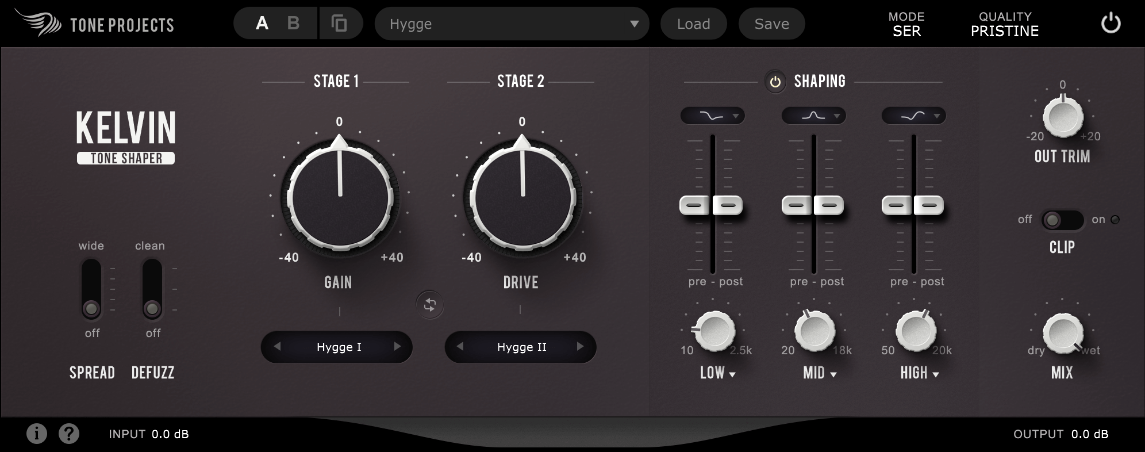Image resolution: width=1145 pixels, height=452 pixels.
Task: Click the Mix dry/wet knob
Action: (1063, 332)
